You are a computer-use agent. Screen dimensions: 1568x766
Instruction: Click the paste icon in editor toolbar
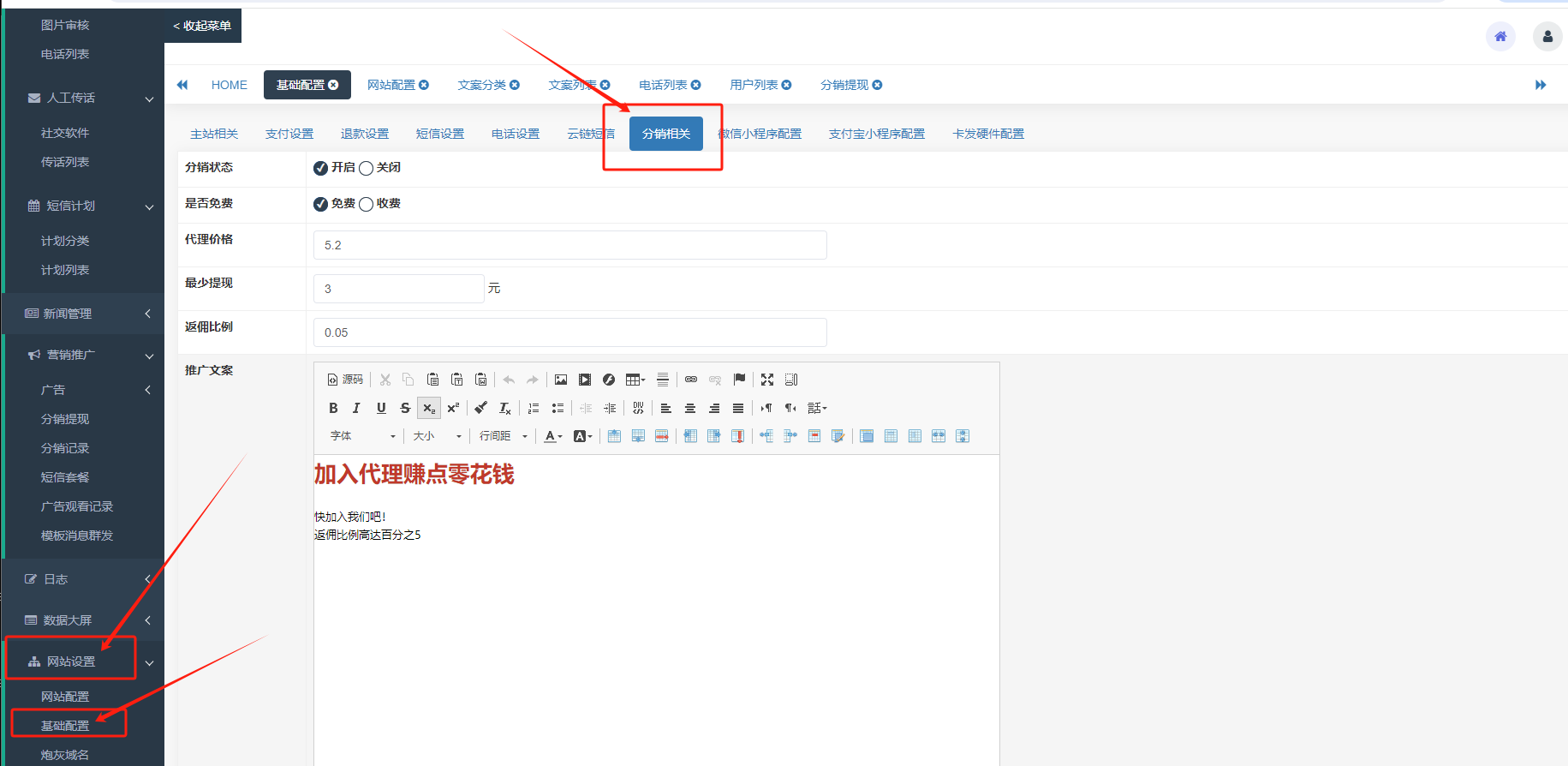(x=433, y=380)
